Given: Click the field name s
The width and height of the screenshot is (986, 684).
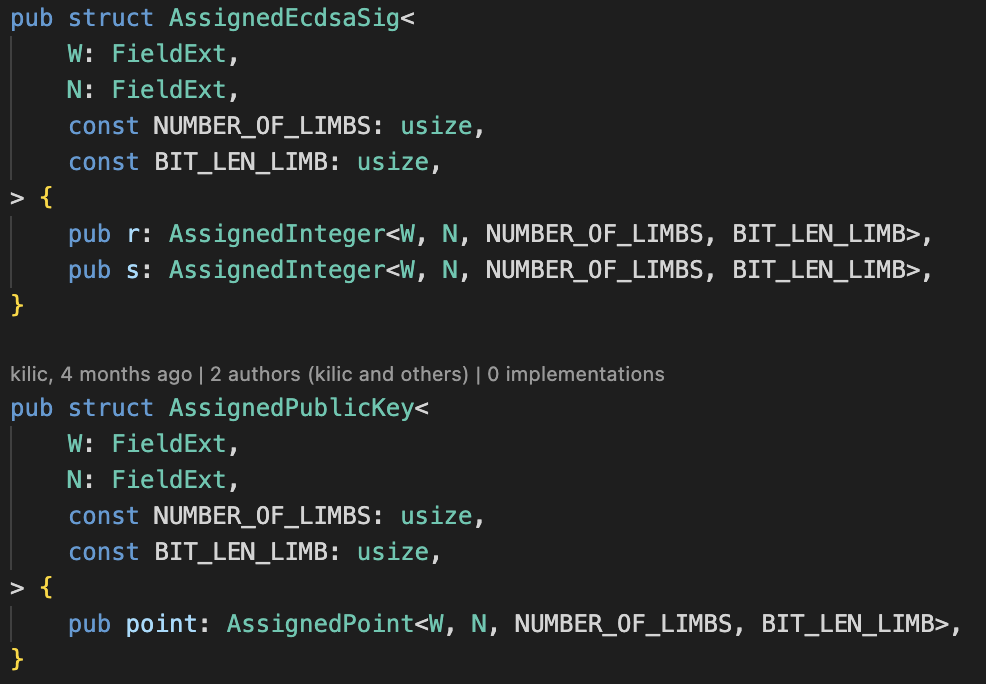Looking at the screenshot, I should pyautogui.click(x=132, y=270).
